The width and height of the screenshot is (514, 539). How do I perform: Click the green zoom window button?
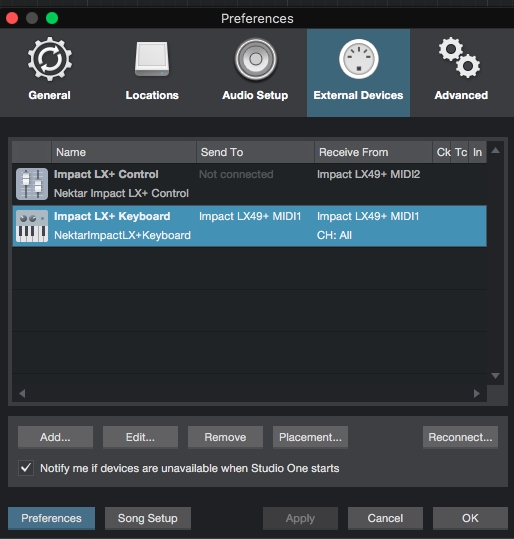point(52,18)
